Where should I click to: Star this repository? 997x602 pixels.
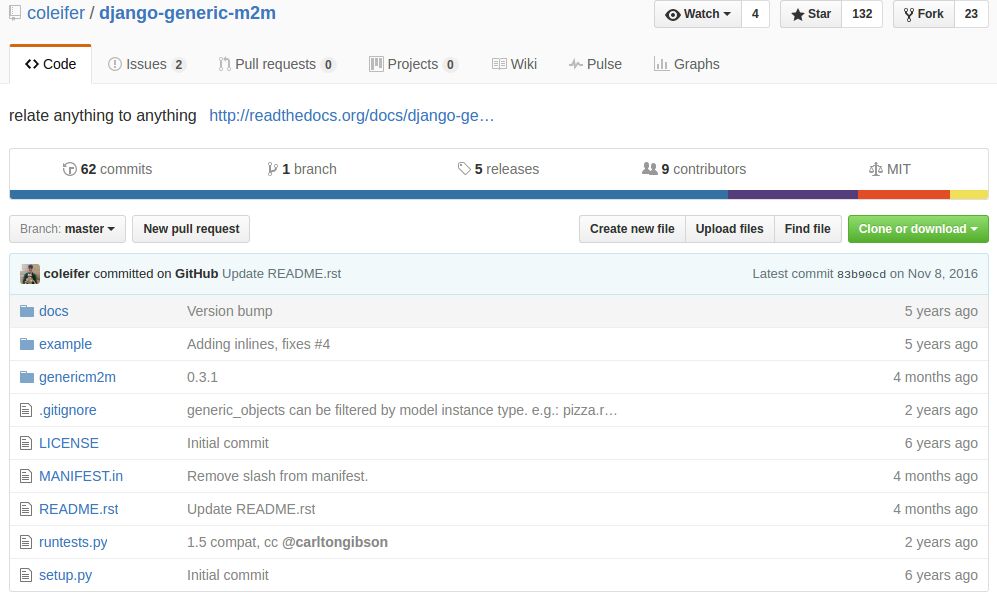pos(811,14)
